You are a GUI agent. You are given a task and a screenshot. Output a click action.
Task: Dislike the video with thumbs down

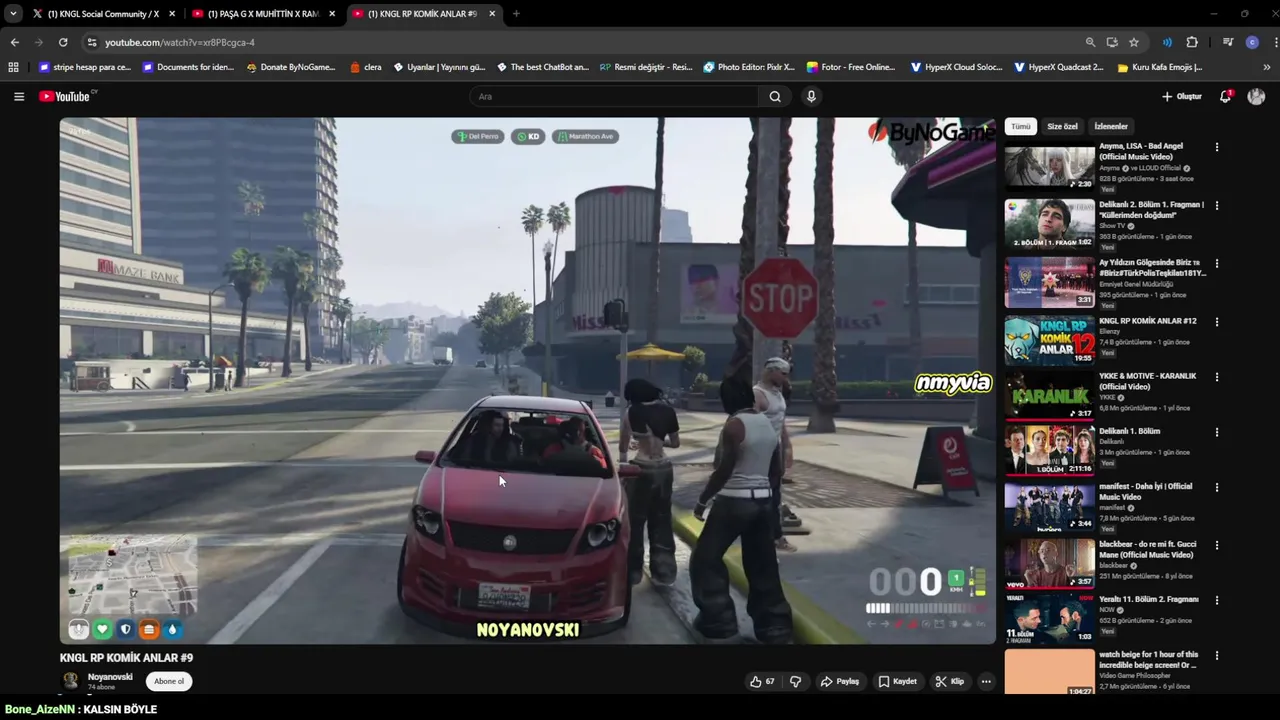click(796, 681)
